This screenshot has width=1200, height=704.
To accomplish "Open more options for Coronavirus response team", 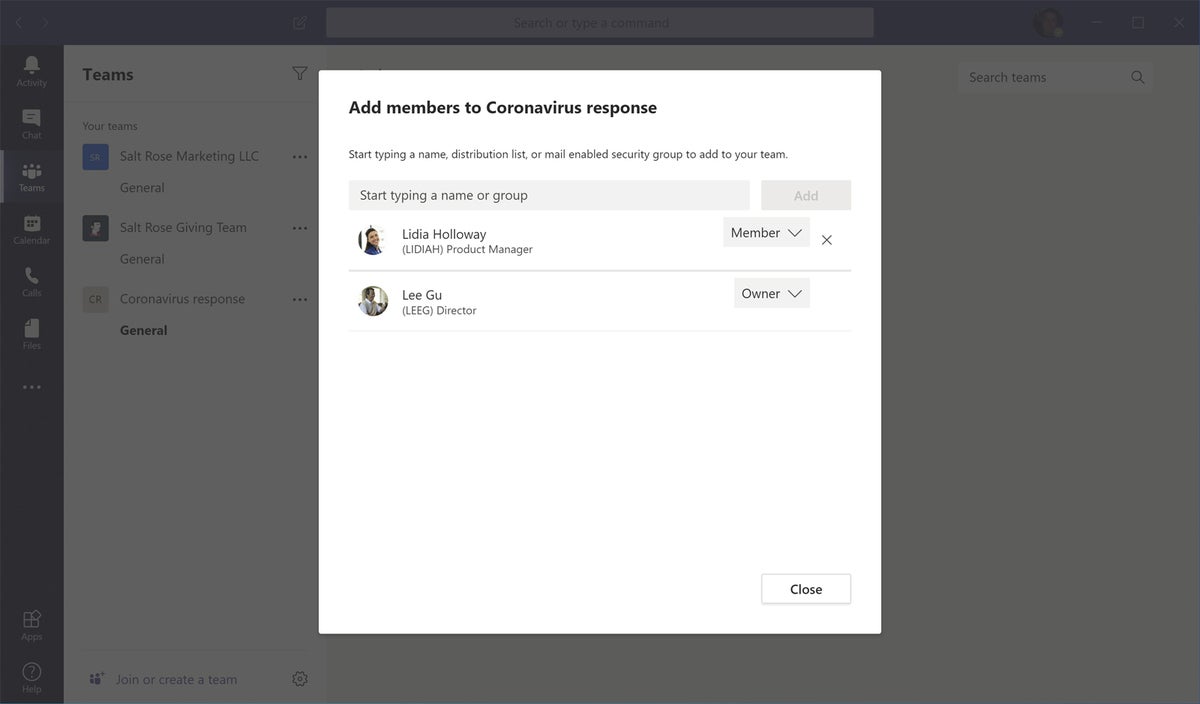I will point(300,299).
